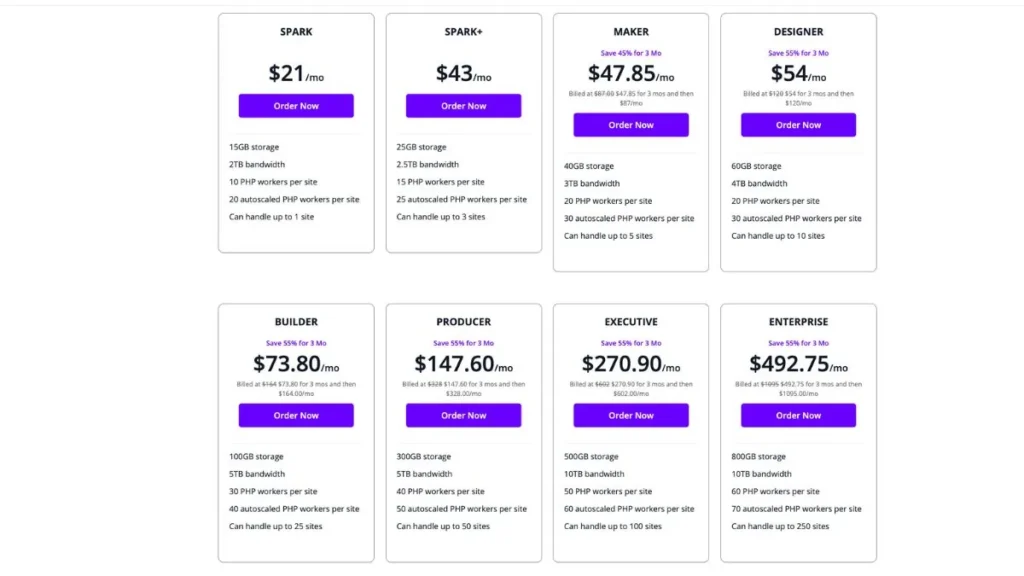Order Now on the Executive plan
Image resolution: width=1024 pixels, height=576 pixels.
coord(631,415)
